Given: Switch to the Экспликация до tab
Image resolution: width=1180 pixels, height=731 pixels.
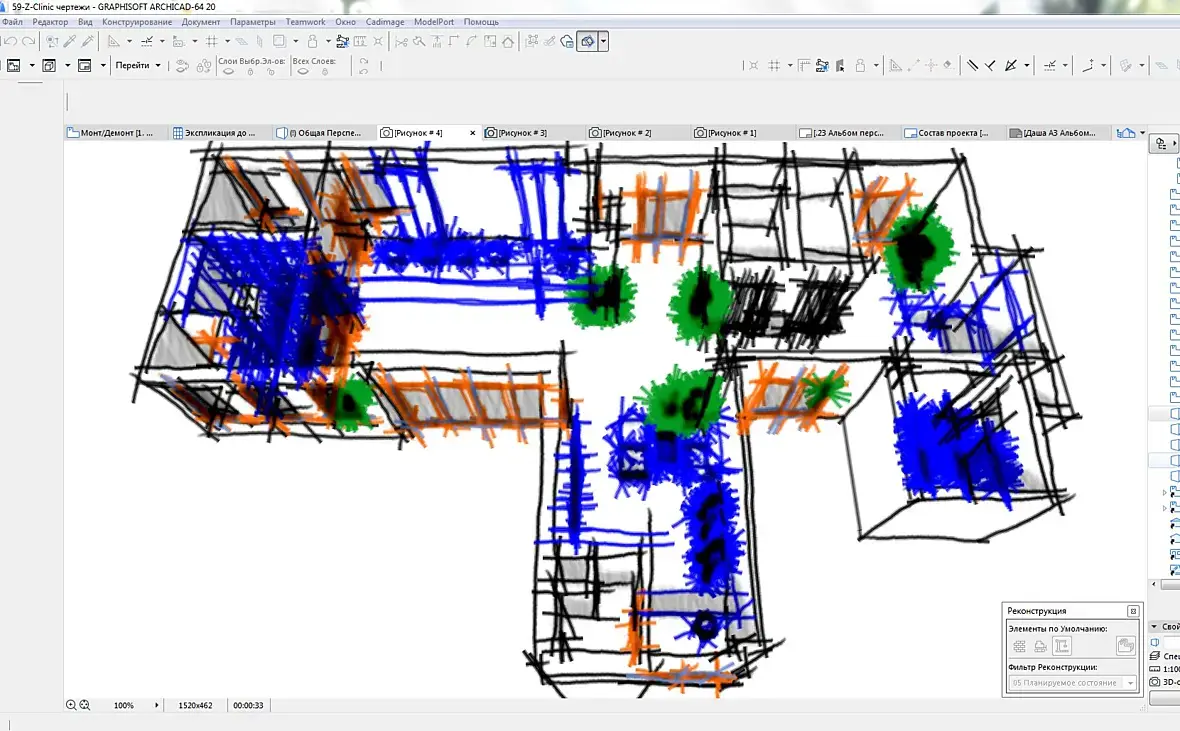Looking at the screenshot, I should (x=220, y=132).
